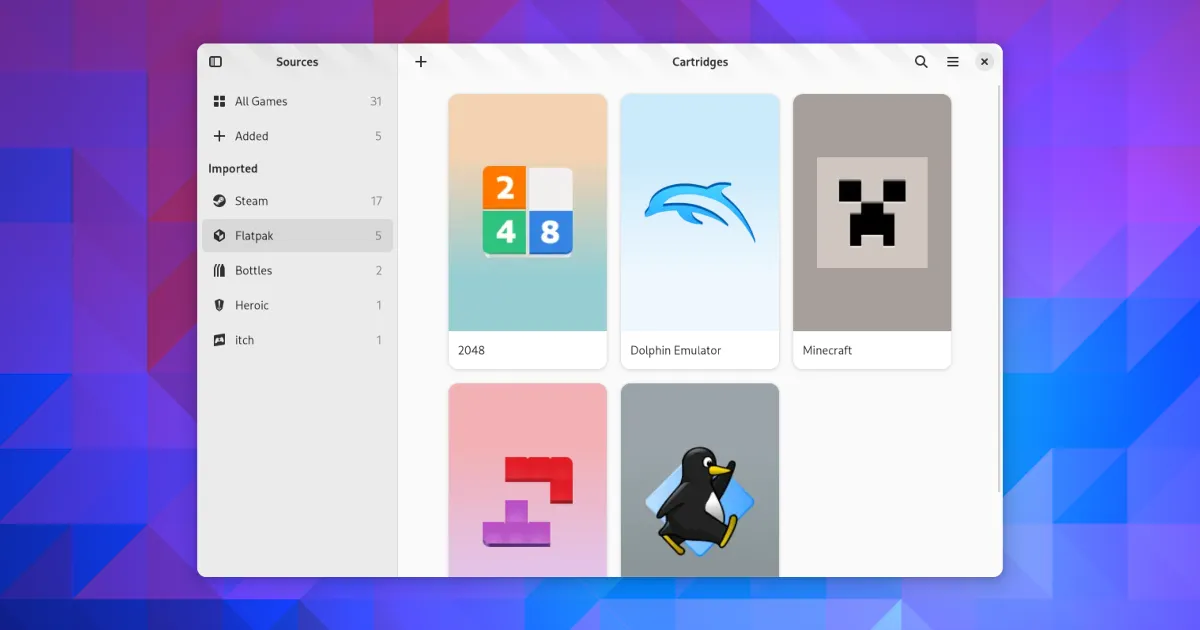Click the Dolphin Emulator title label
This screenshot has height=630, width=1200.
click(x=675, y=351)
